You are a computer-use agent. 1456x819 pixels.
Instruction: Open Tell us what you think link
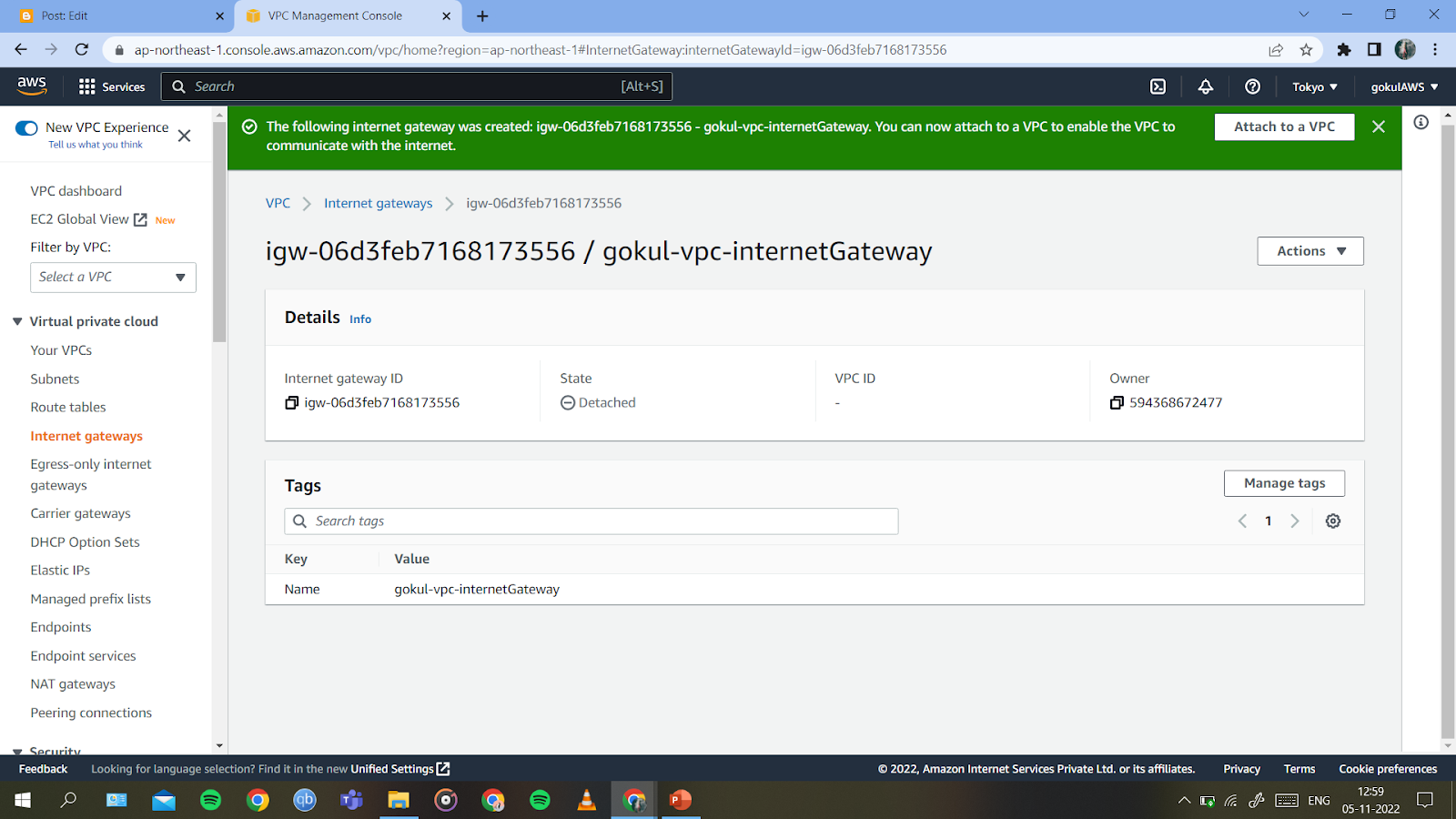(x=96, y=145)
